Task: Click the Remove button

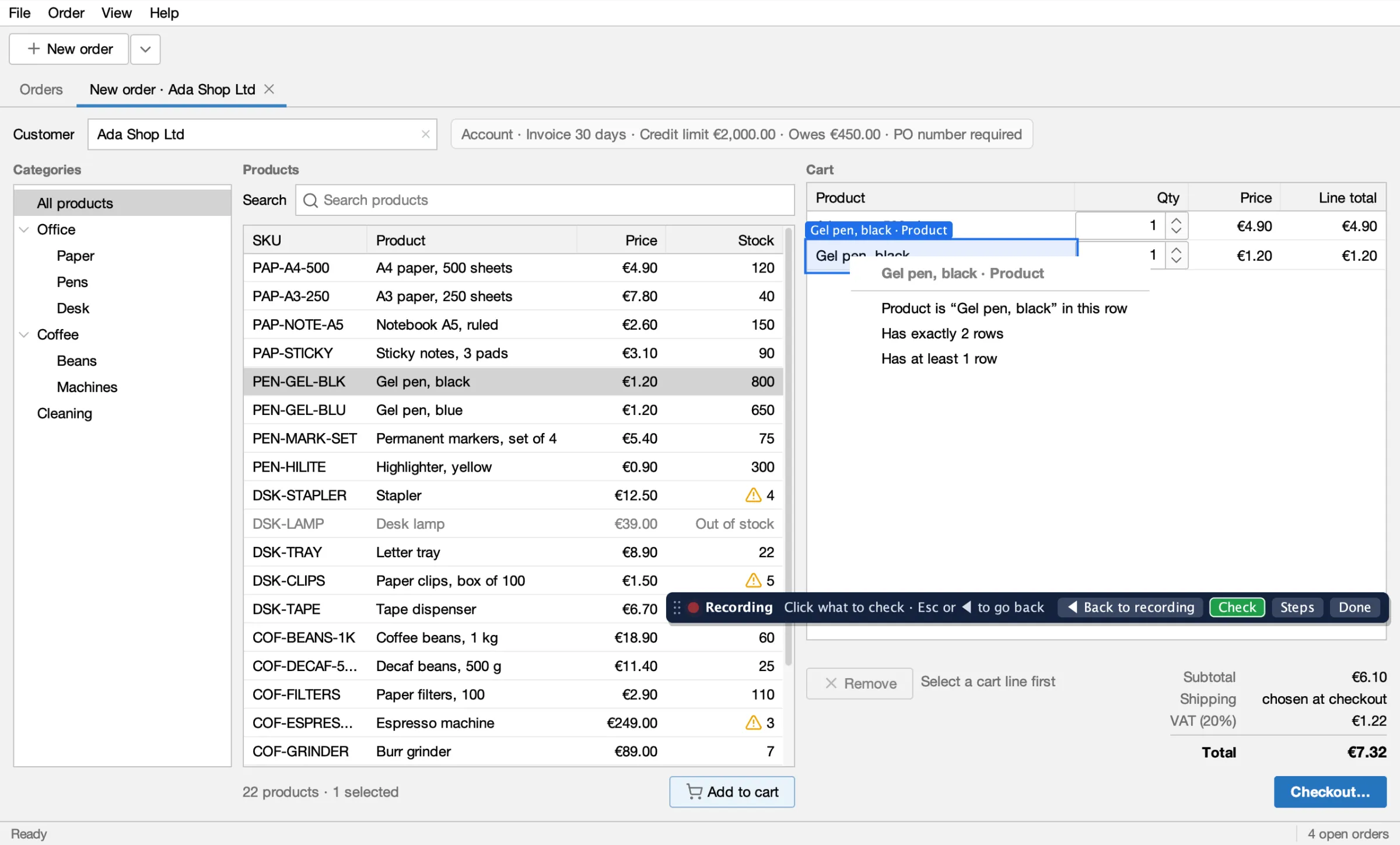Action: [859, 683]
